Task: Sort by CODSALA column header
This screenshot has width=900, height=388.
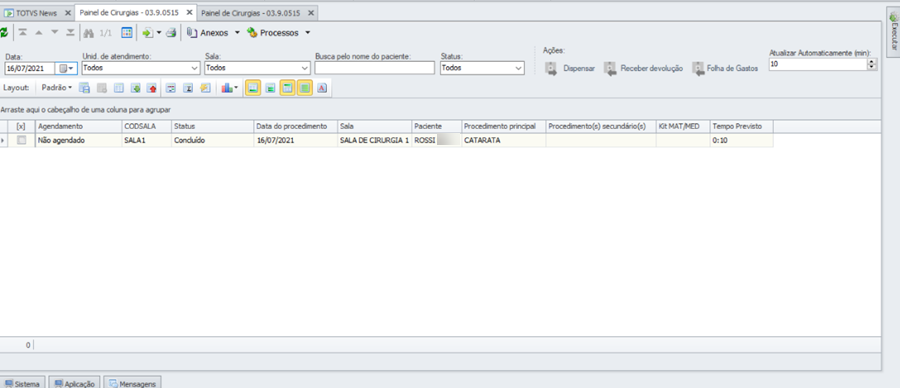Action: (146, 126)
